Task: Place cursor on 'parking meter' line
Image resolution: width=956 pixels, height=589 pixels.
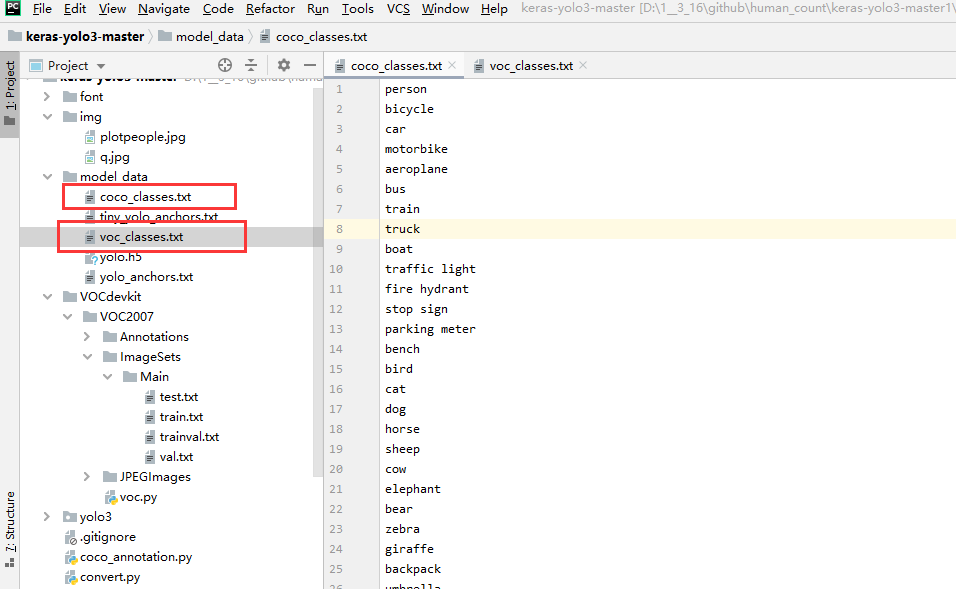Action: tap(430, 329)
